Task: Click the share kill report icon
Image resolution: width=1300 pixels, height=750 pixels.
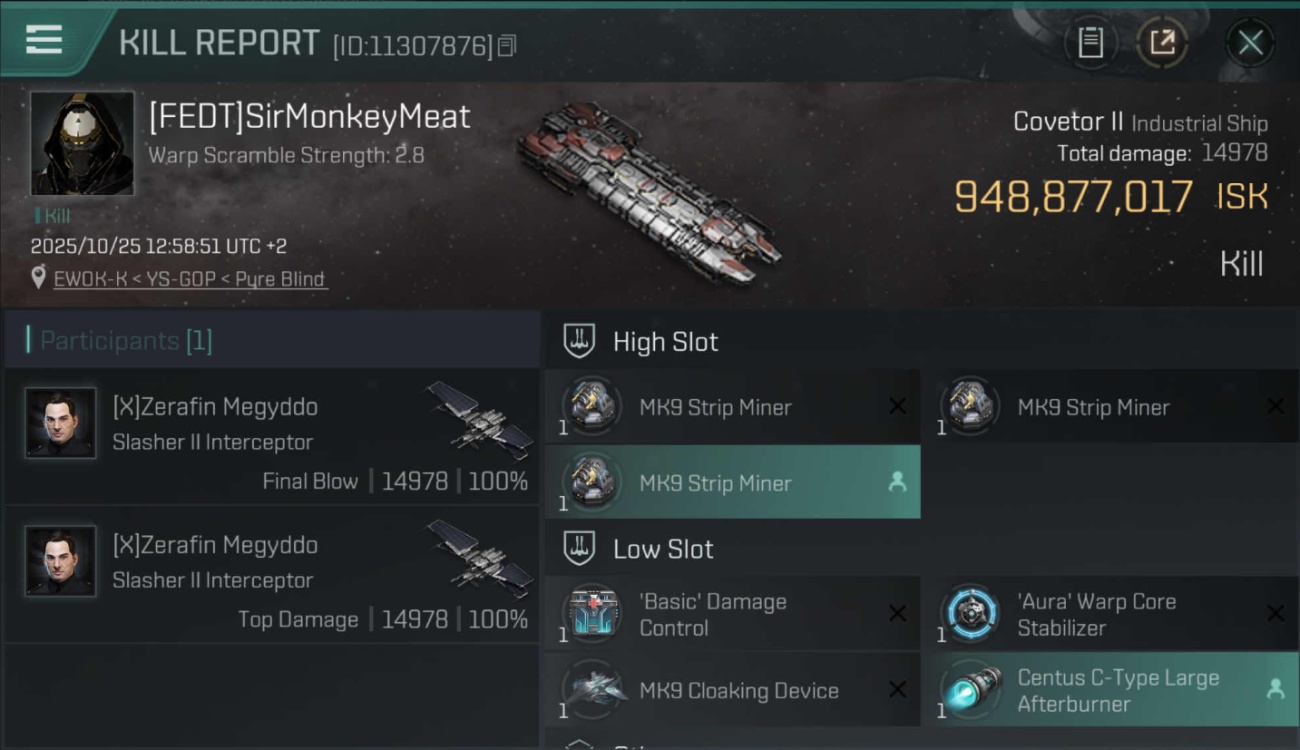Action: pos(1161,42)
